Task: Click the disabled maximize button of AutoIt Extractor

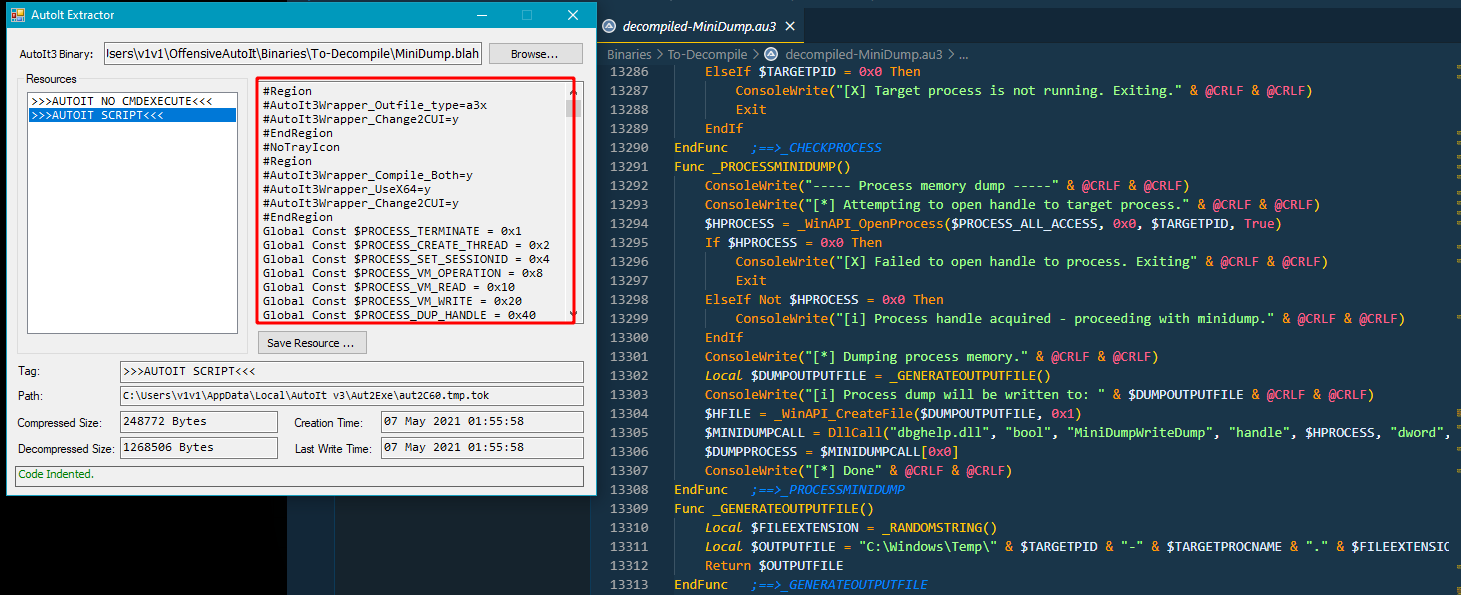Action: [527, 15]
